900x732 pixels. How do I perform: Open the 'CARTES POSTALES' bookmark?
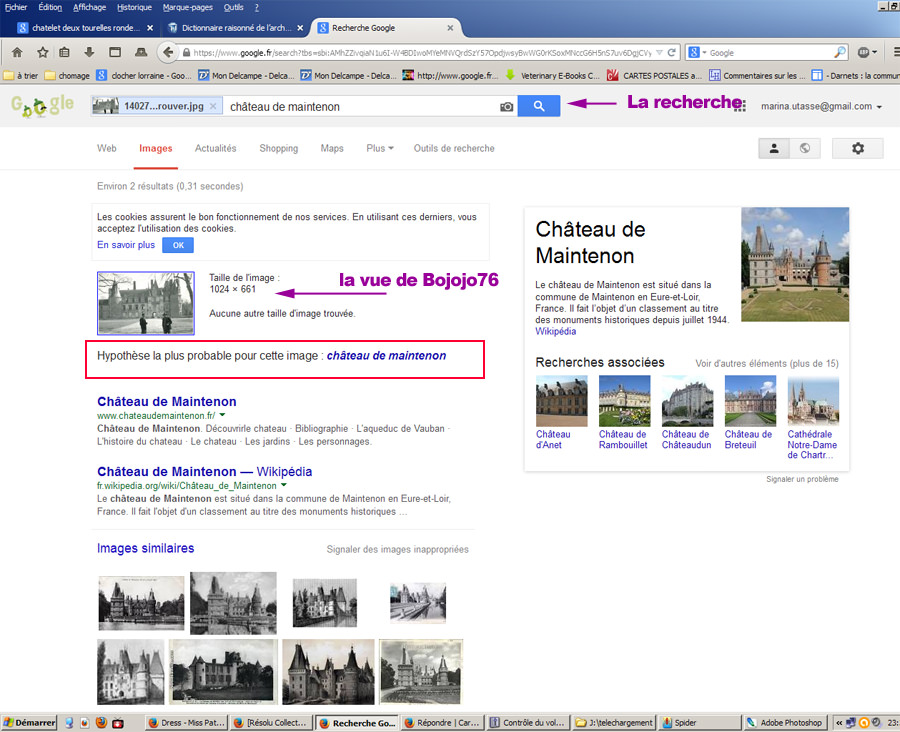[654, 75]
